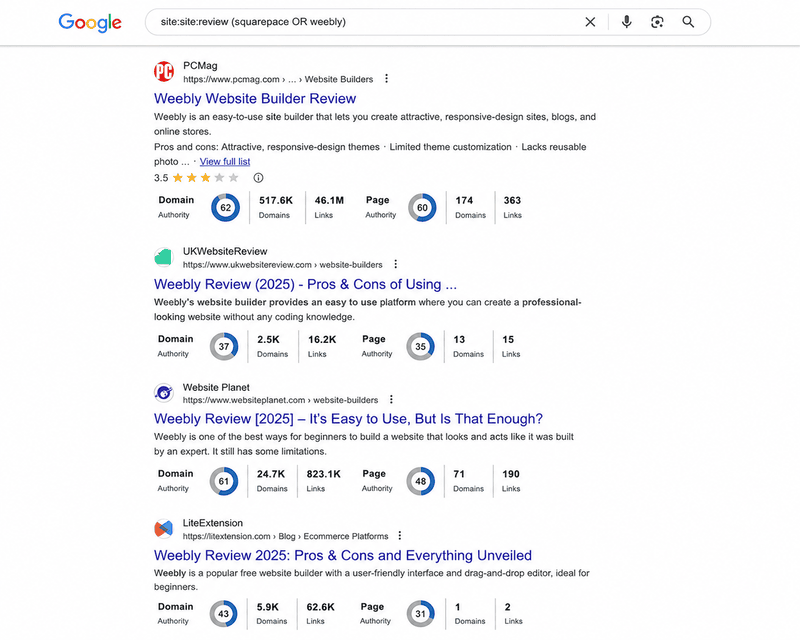This screenshot has height=640, width=800.
Task: Open more options for PCMag result
Action: coord(386,79)
